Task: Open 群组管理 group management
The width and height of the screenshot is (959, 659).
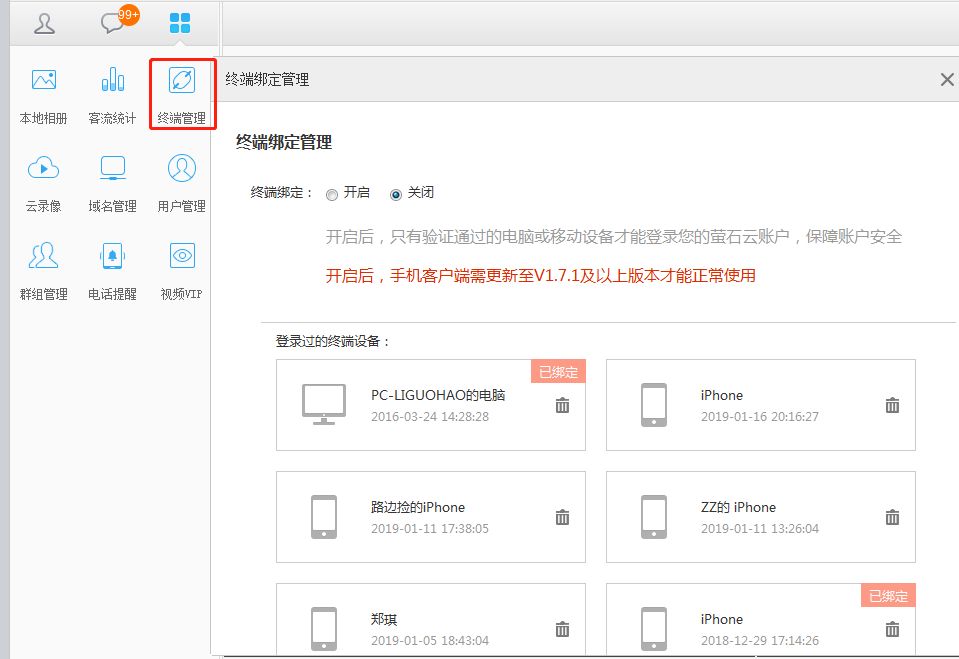Action: click(44, 257)
